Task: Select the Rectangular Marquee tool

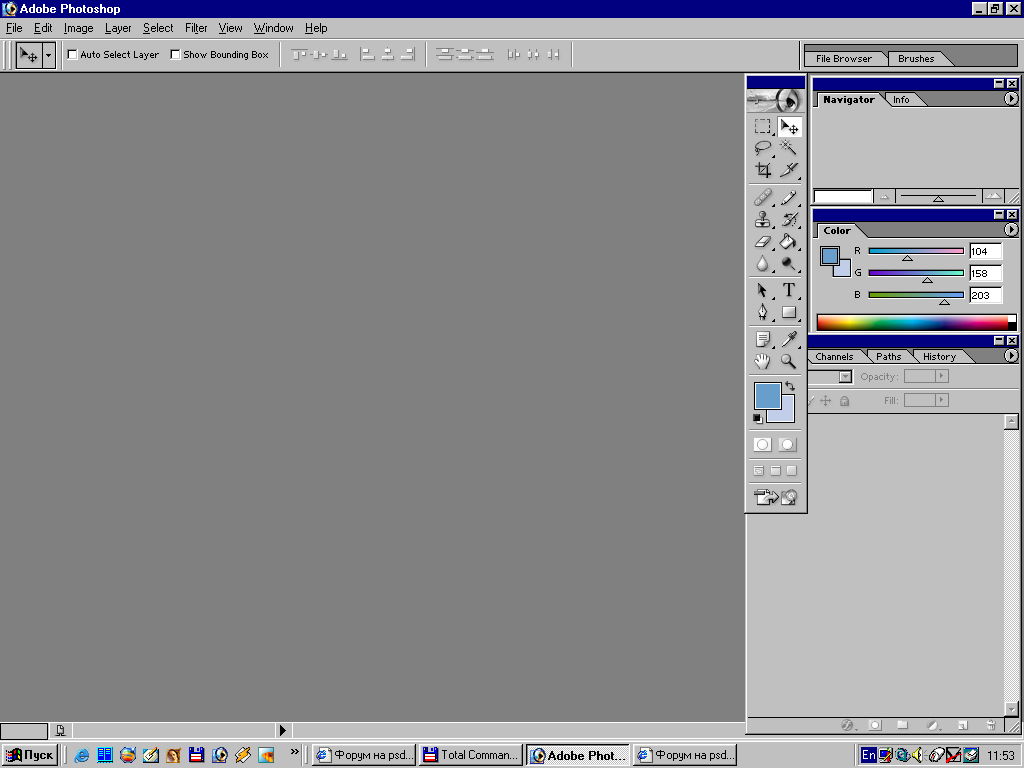Action: coord(762,126)
